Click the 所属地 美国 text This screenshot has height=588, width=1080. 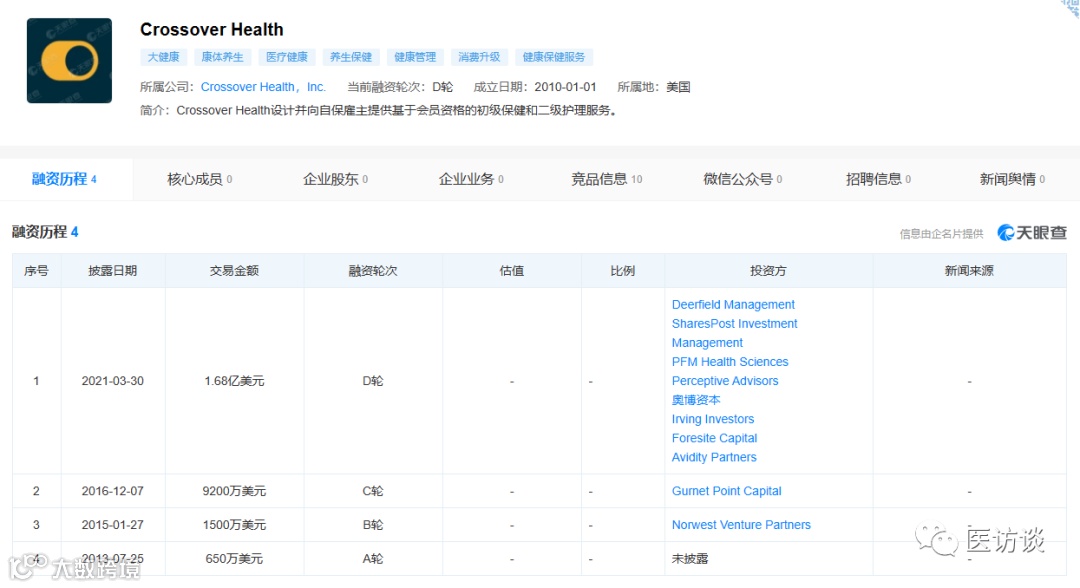pos(654,87)
